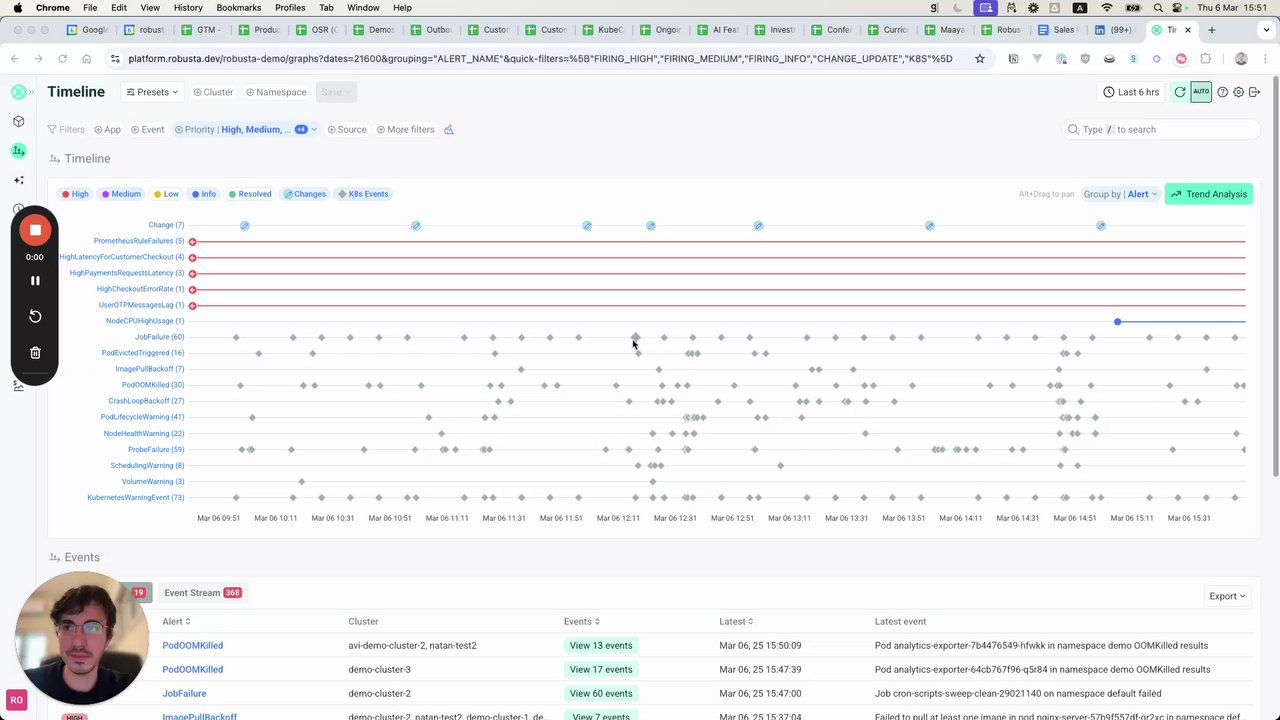Open Chrome extensions puzzle icon
1280x720 pixels.
1205,59
